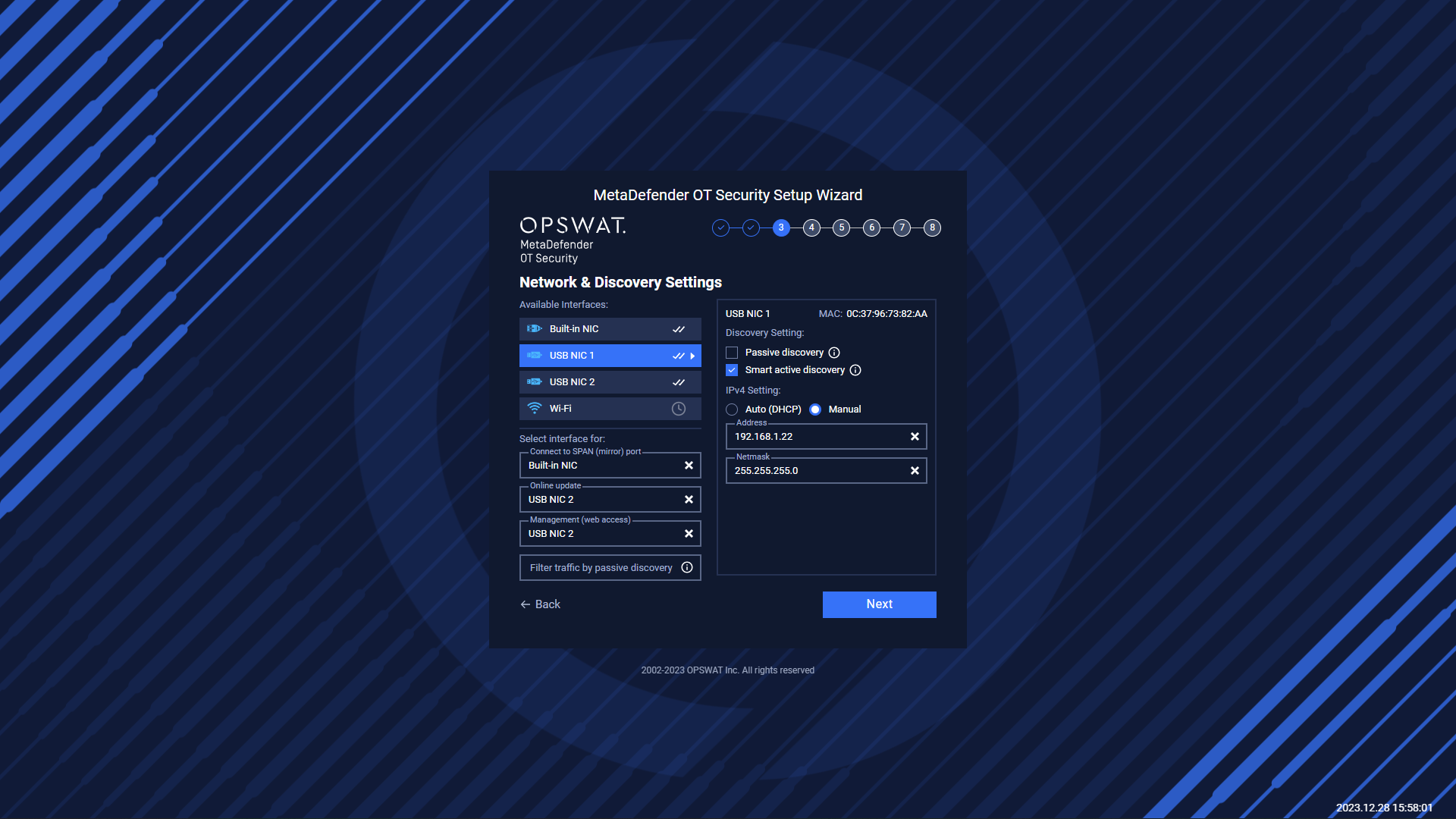Open the Passive discovery info icon
The width and height of the screenshot is (1456, 819).
point(834,353)
